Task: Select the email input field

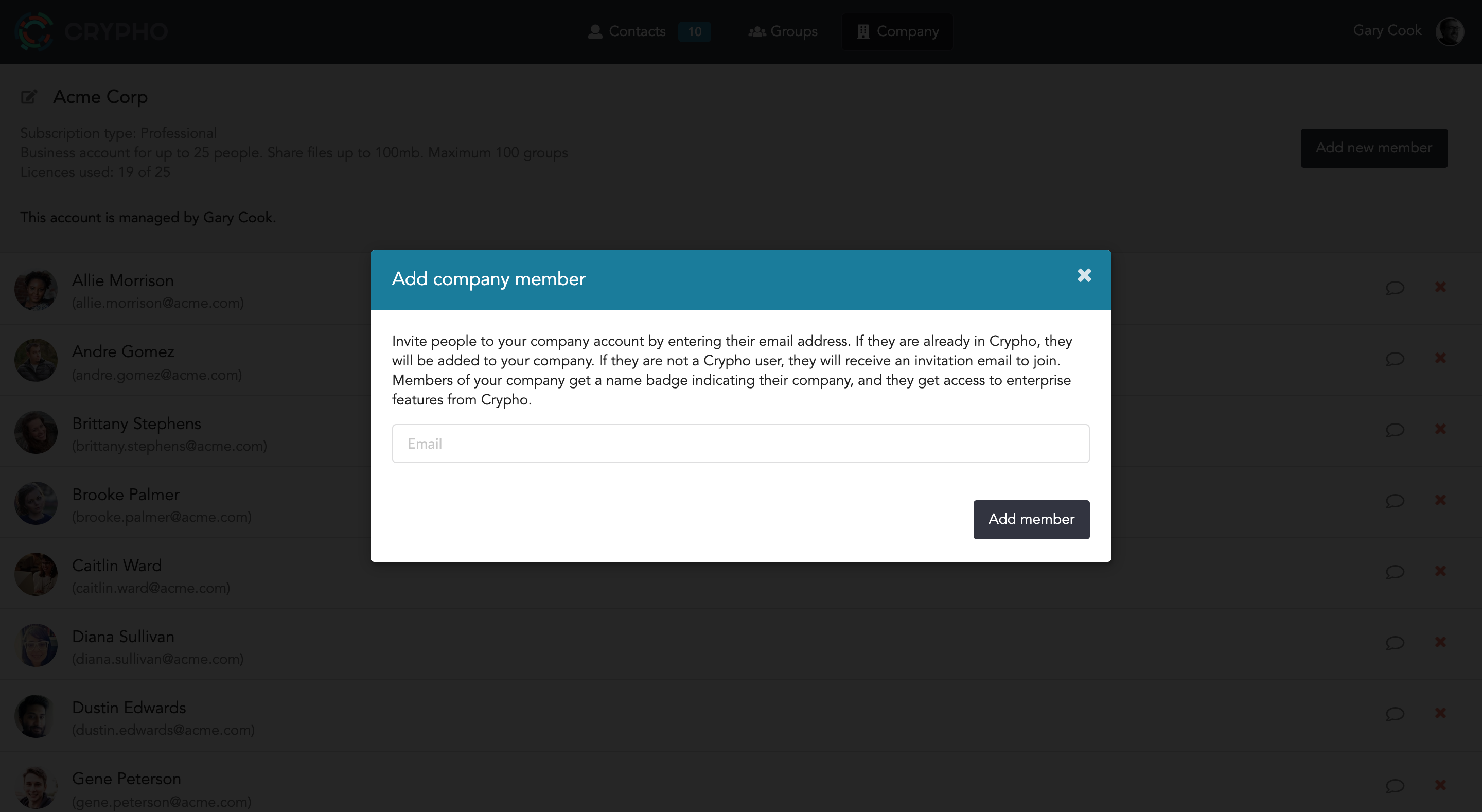Action: (x=741, y=443)
